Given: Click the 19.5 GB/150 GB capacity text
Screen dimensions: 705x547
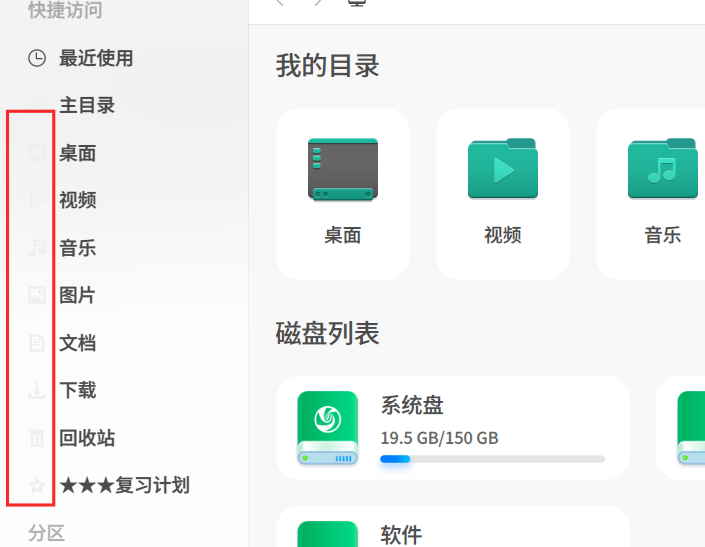Looking at the screenshot, I should [x=439, y=438].
